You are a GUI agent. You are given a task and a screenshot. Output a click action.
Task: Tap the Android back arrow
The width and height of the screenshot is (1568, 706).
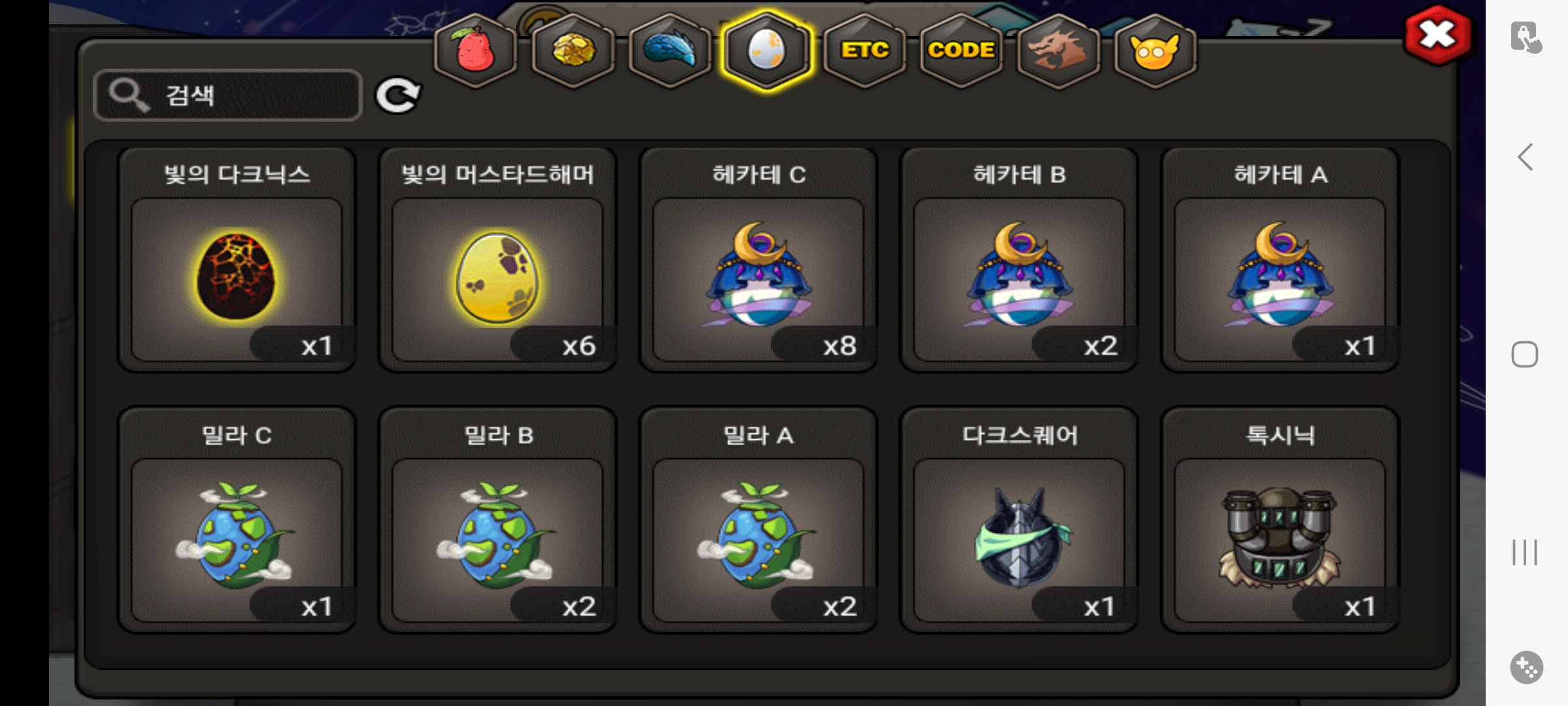coord(1525,157)
